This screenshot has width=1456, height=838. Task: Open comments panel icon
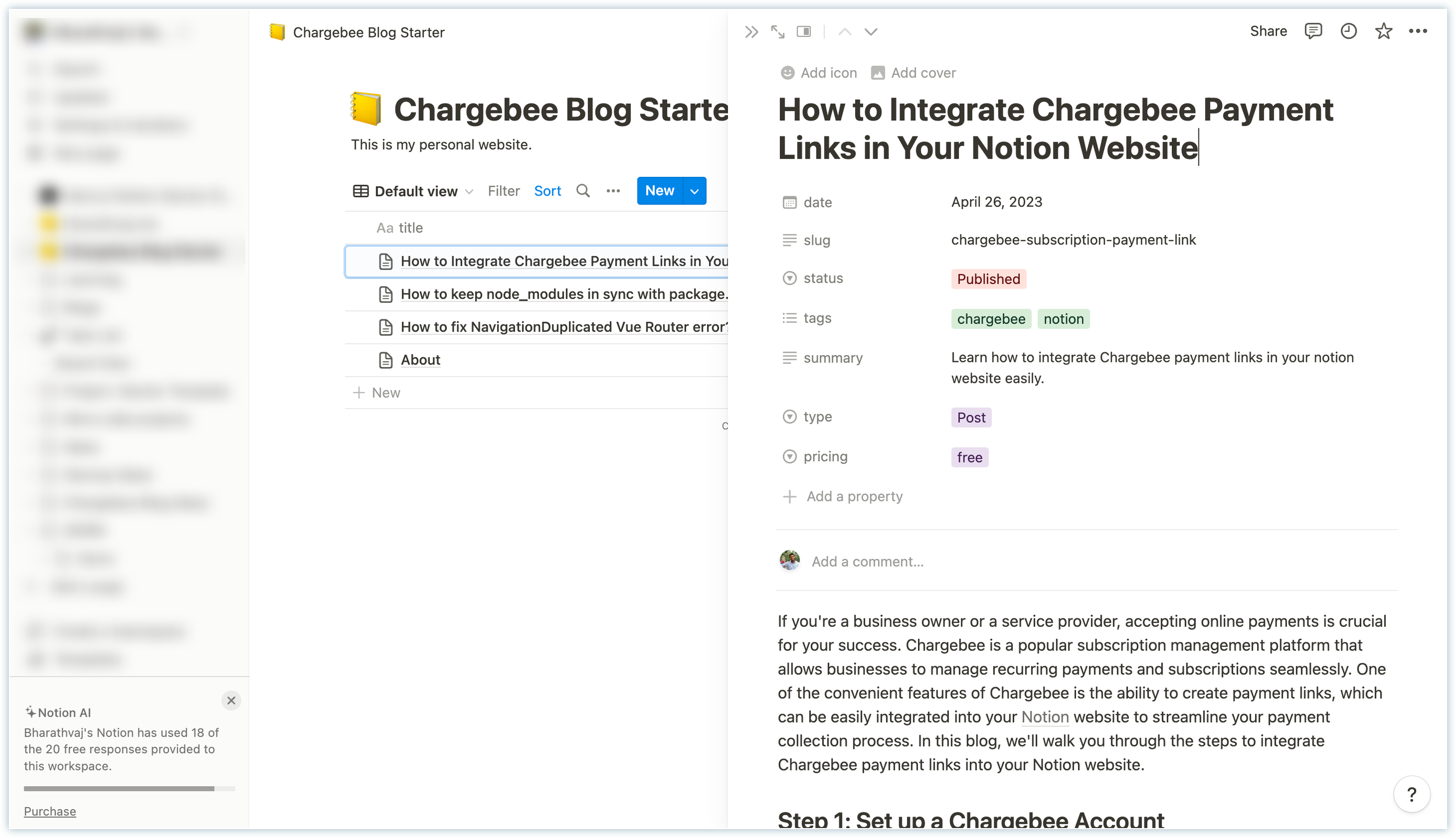1313,31
